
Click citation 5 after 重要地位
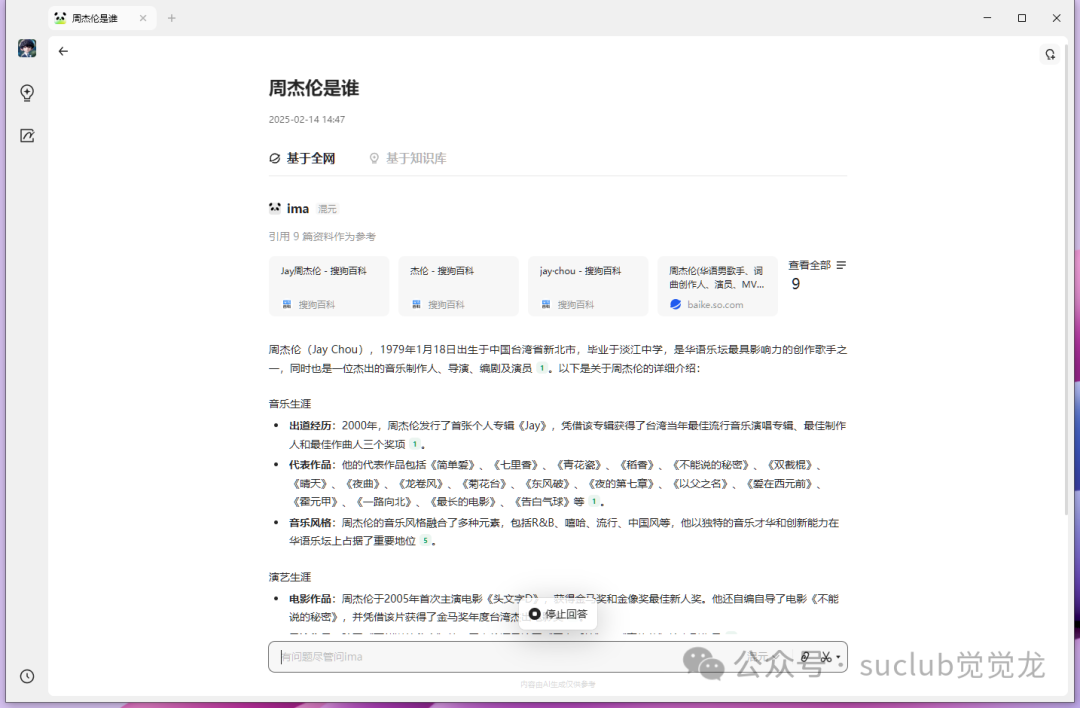point(426,541)
